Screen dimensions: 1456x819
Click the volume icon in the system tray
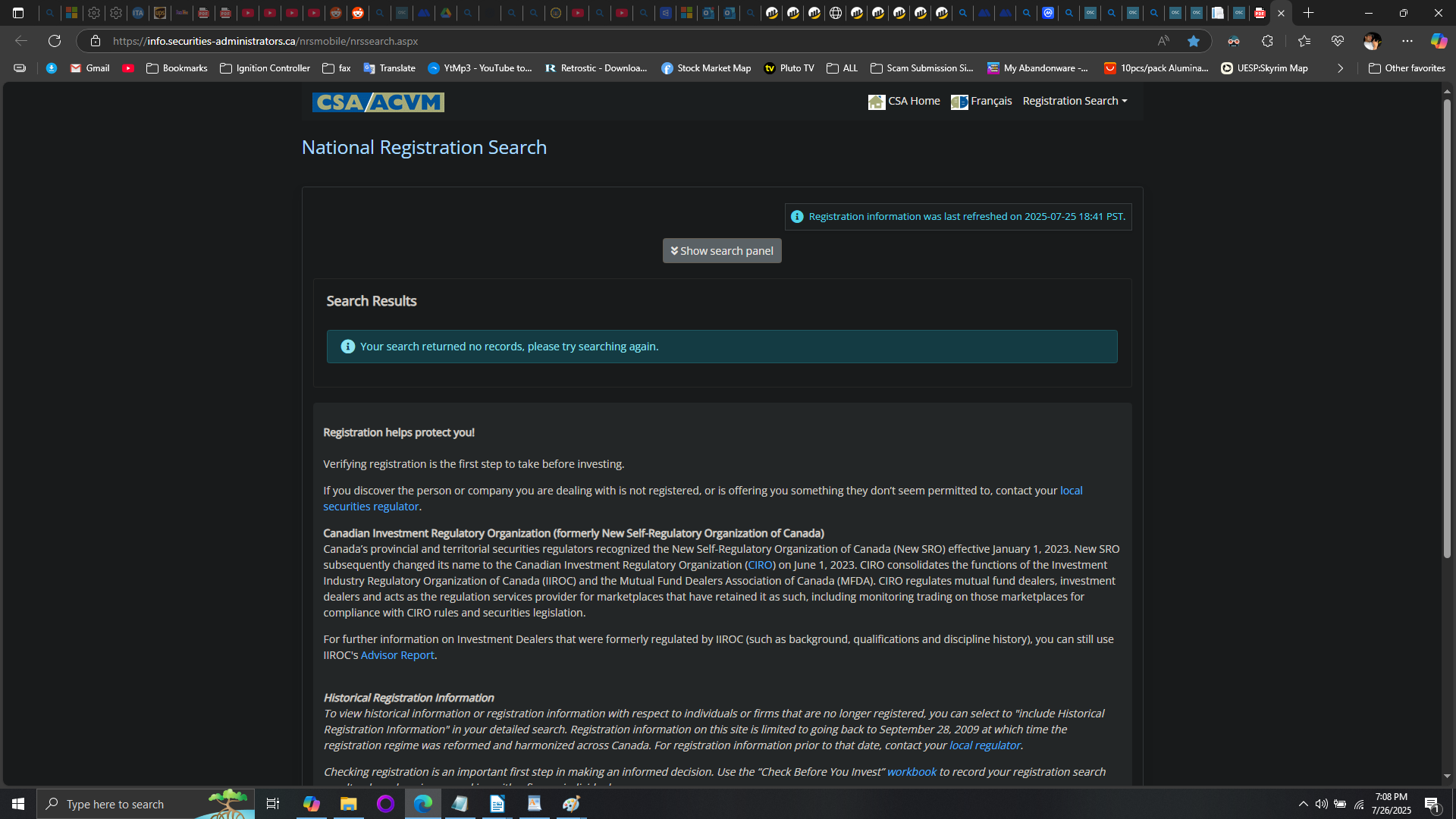pos(1321,804)
